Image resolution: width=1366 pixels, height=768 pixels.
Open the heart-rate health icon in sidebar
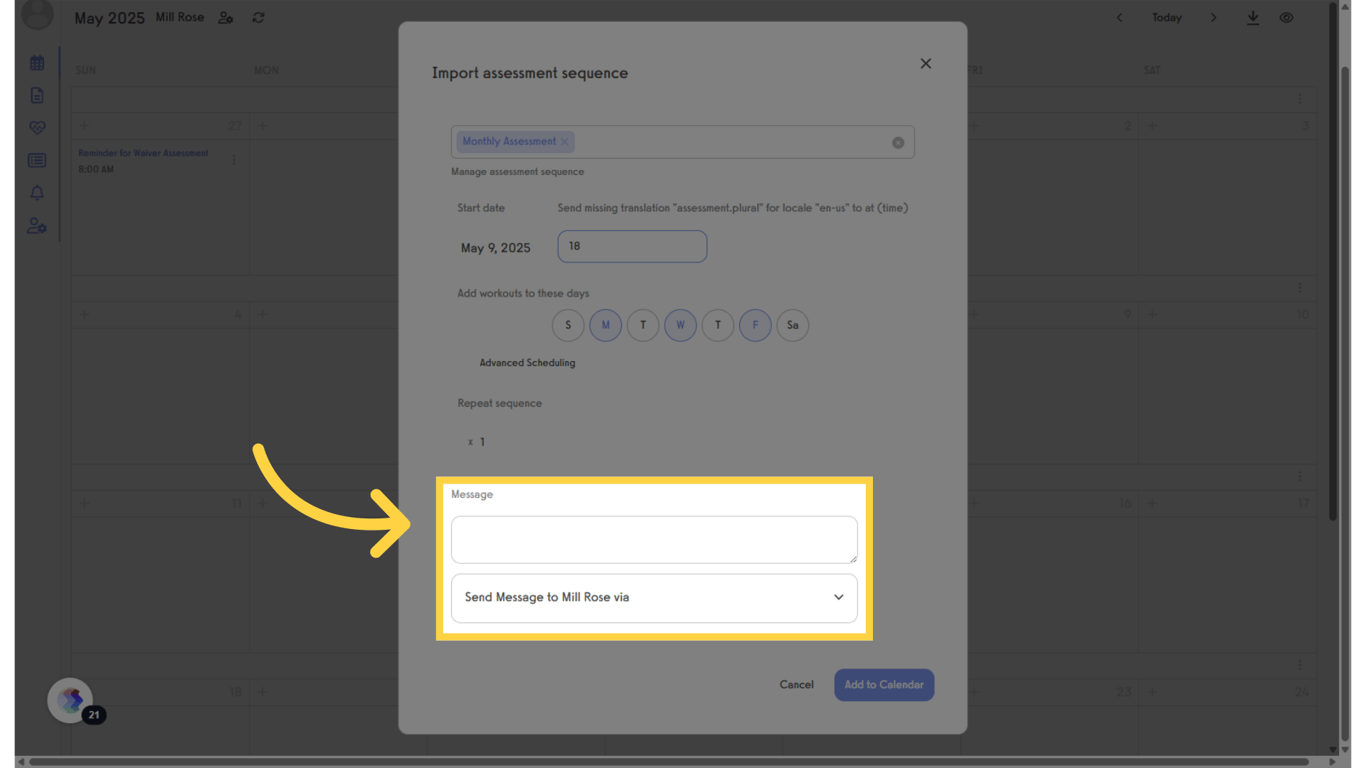[x=36, y=127]
